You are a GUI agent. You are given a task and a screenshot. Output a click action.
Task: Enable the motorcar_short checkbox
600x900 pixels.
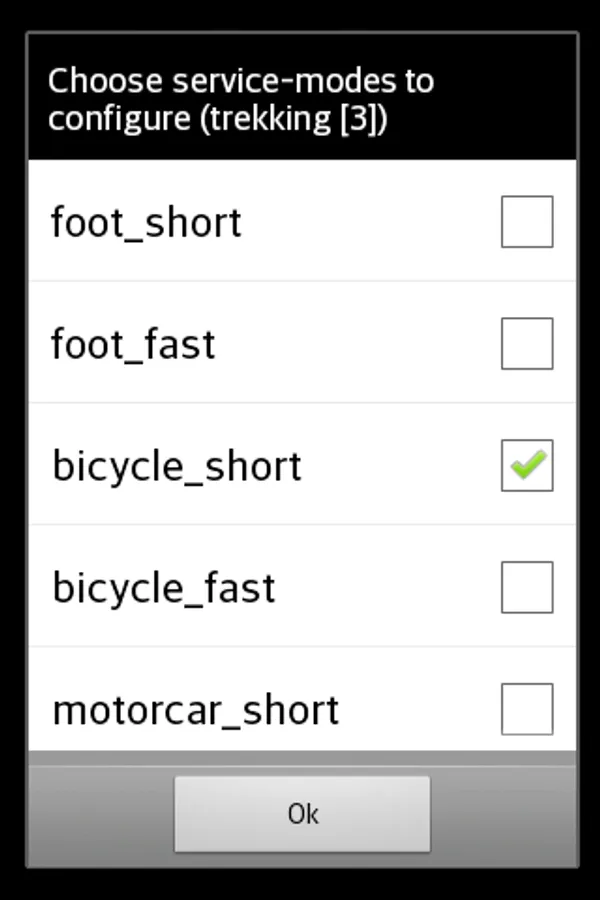(x=526, y=708)
